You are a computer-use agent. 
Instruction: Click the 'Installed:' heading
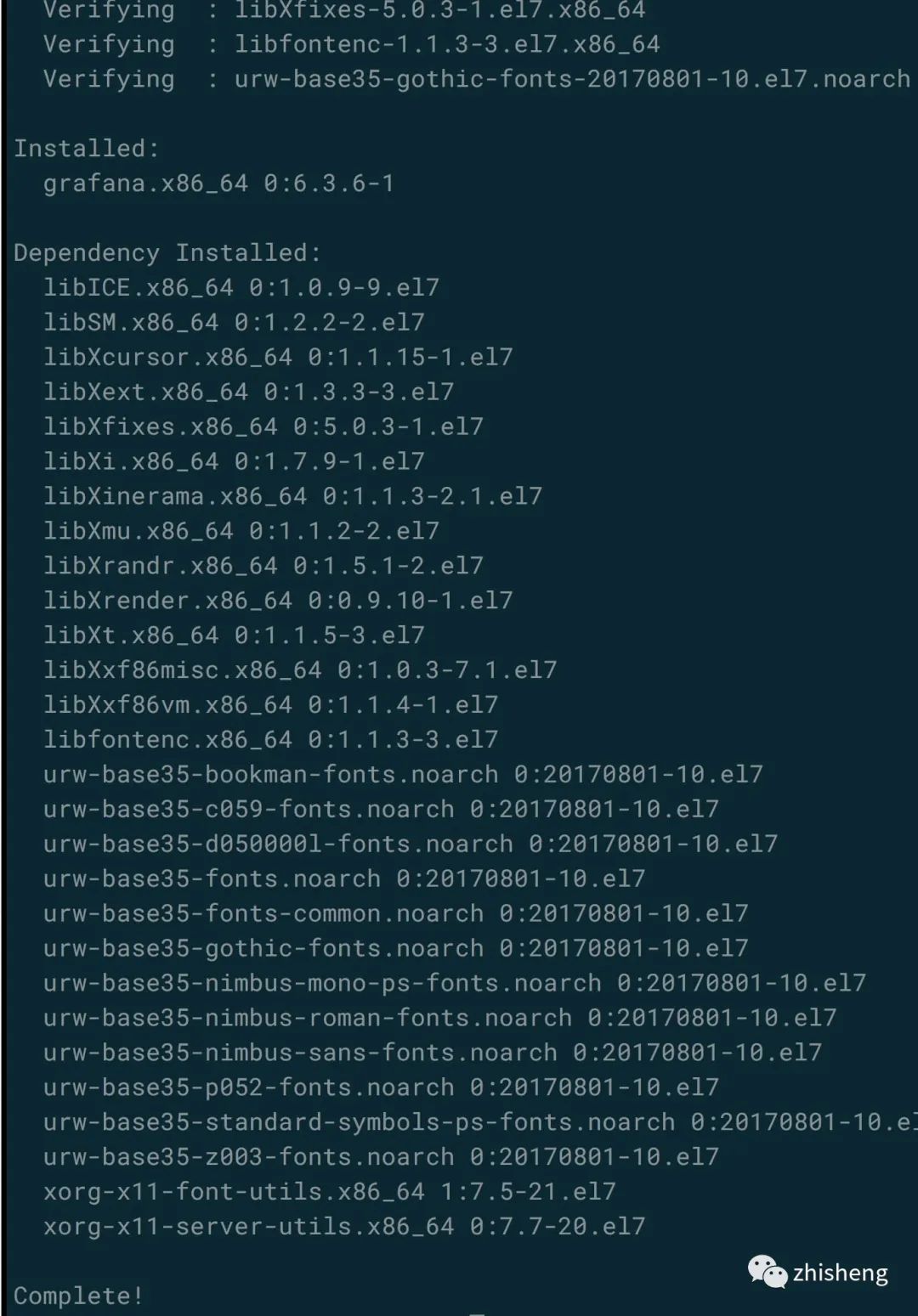click(87, 149)
